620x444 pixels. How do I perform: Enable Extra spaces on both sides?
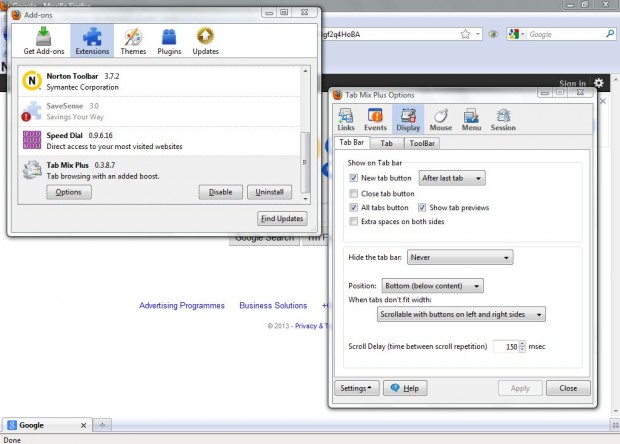pyautogui.click(x=353, y=221)
